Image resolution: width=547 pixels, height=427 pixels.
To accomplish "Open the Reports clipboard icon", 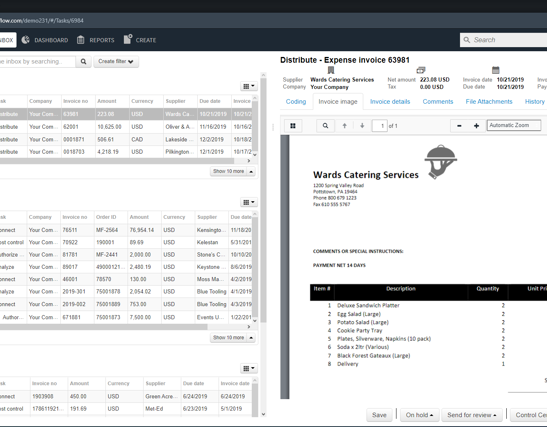I will coord(81,40).
